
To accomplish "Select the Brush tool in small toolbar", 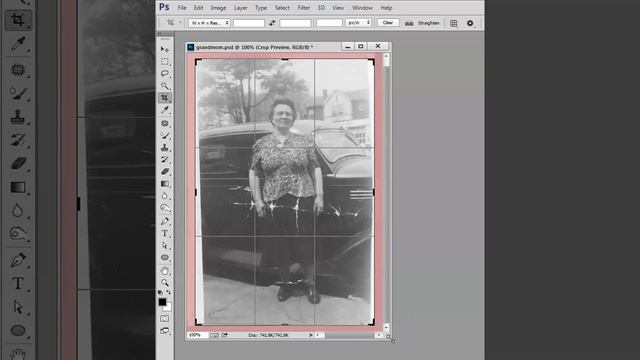I will (164, 135).
